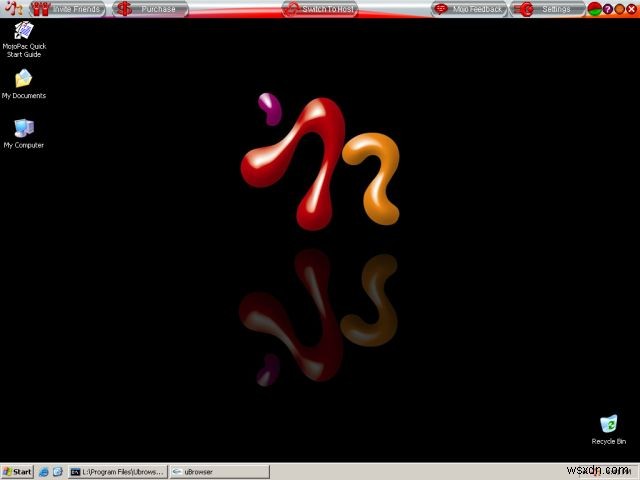Image resolution: width=640 pixels, height=480 pixels.
Task: Open Mojo Feedback from the top bar
Action: pyautogui.click(x=469, y=9)
